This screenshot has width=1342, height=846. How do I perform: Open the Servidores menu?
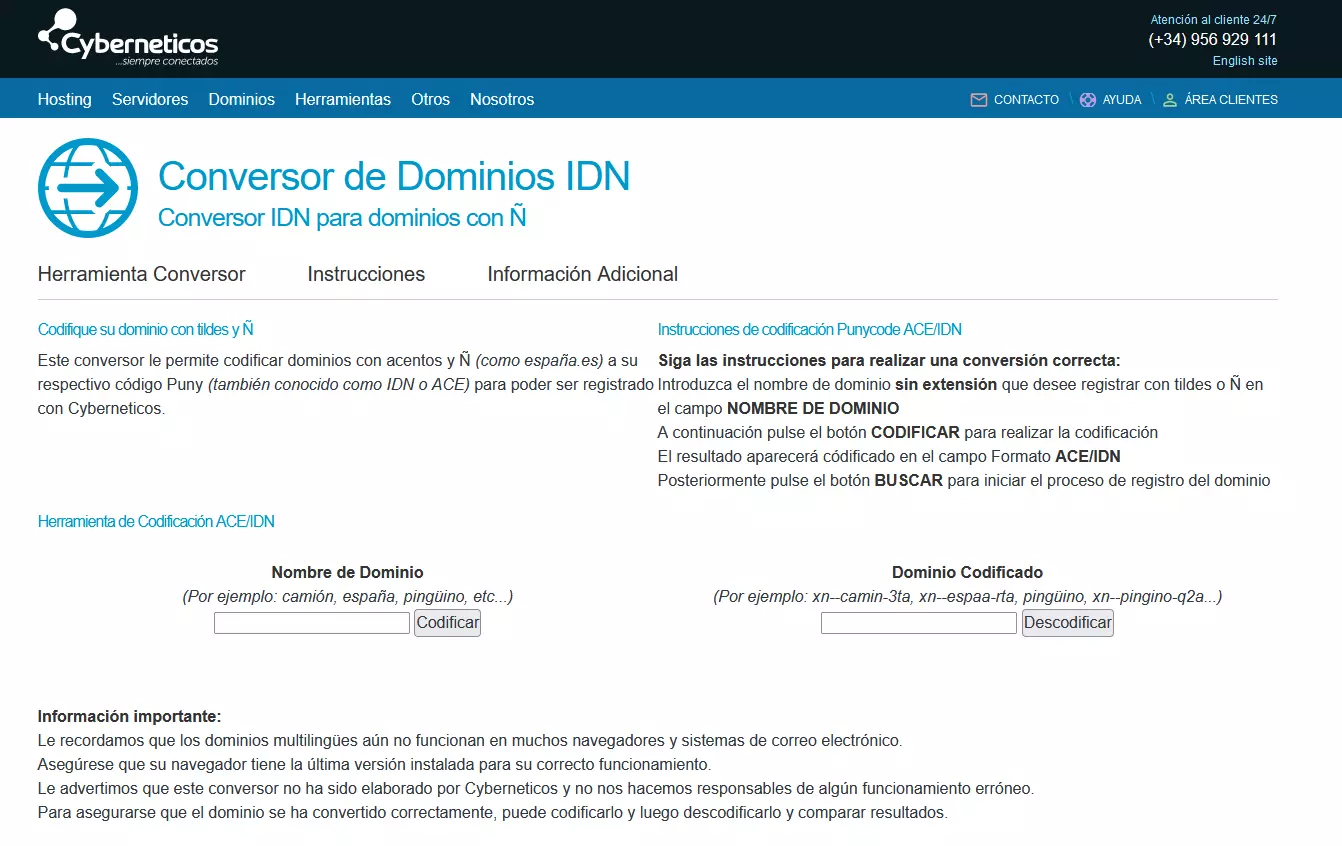(150, 99)
